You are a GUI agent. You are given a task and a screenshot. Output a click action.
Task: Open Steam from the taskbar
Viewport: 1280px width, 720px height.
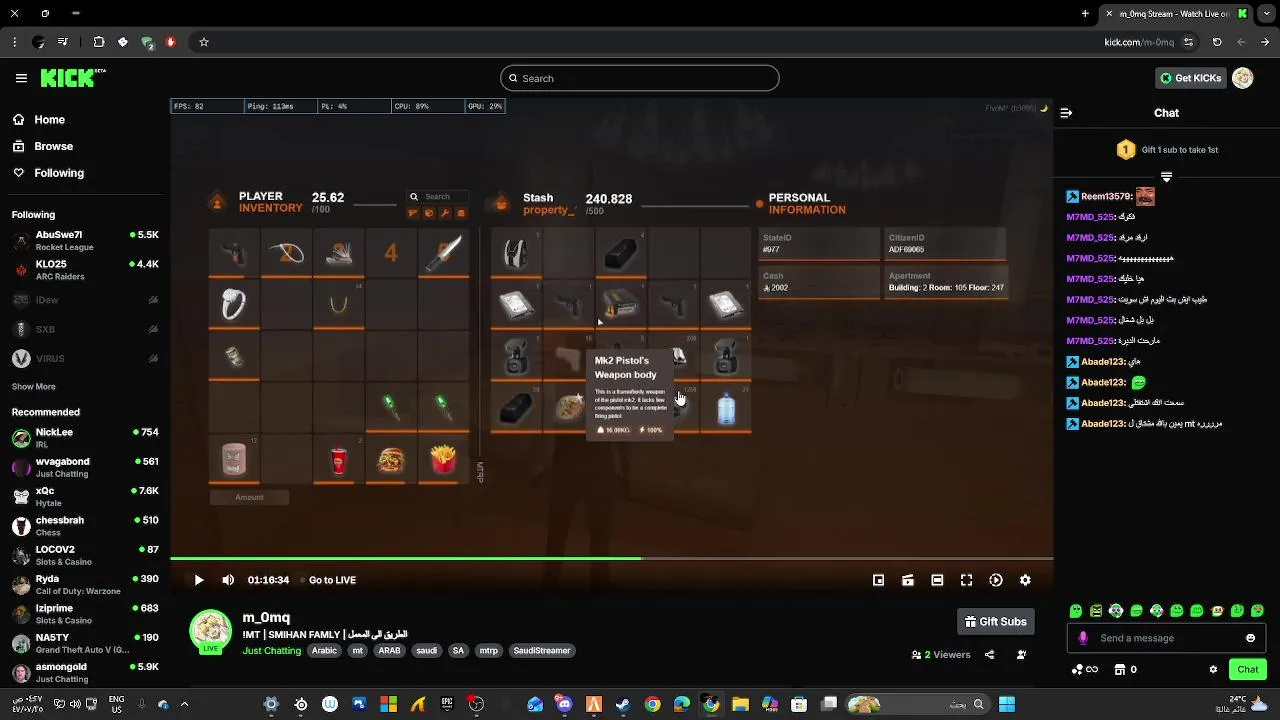point(623,704)
